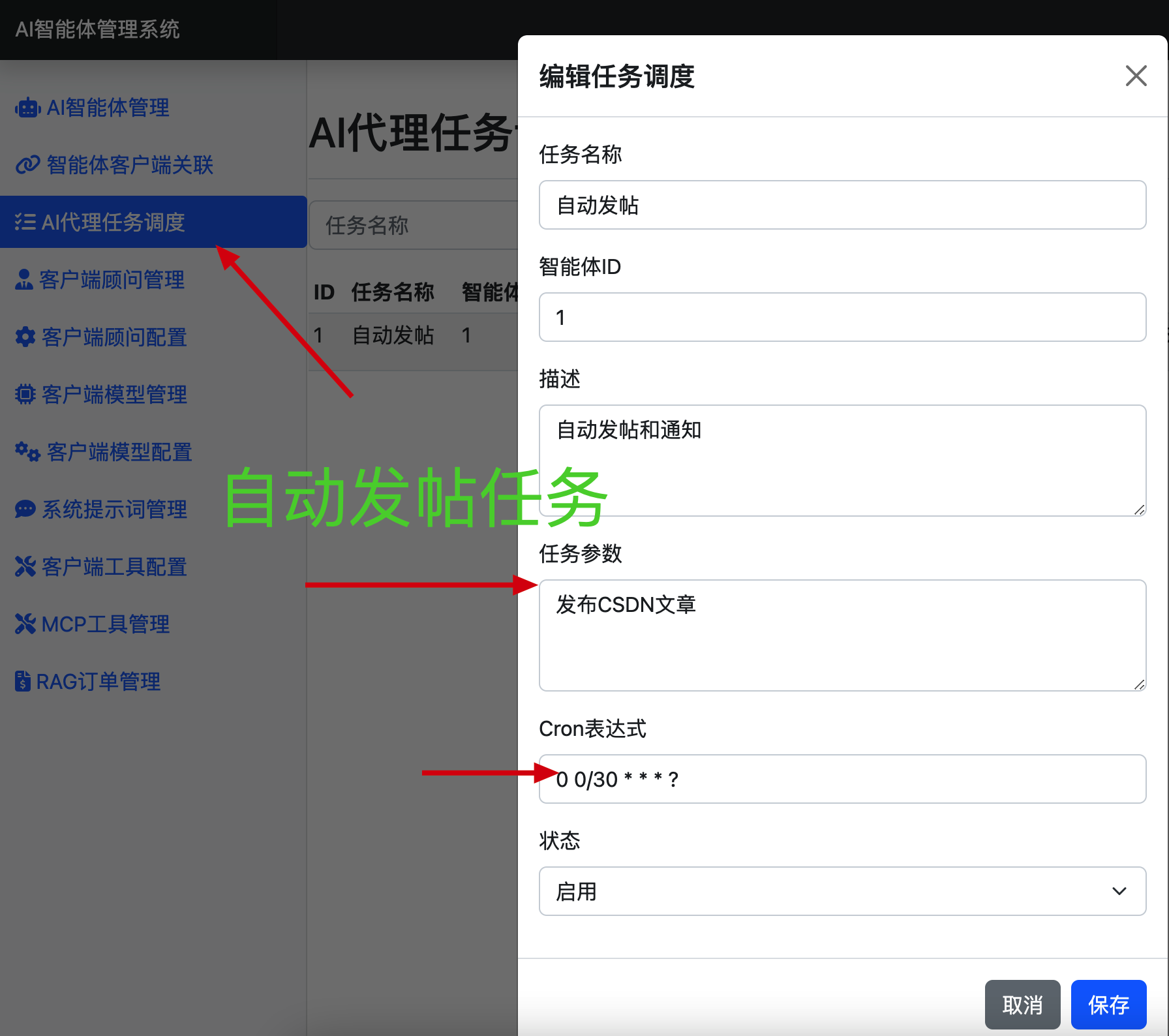Click the 任务名称 search box in background page
The height and width of the screenshot is (1036, 1169).
coord(414,225)
